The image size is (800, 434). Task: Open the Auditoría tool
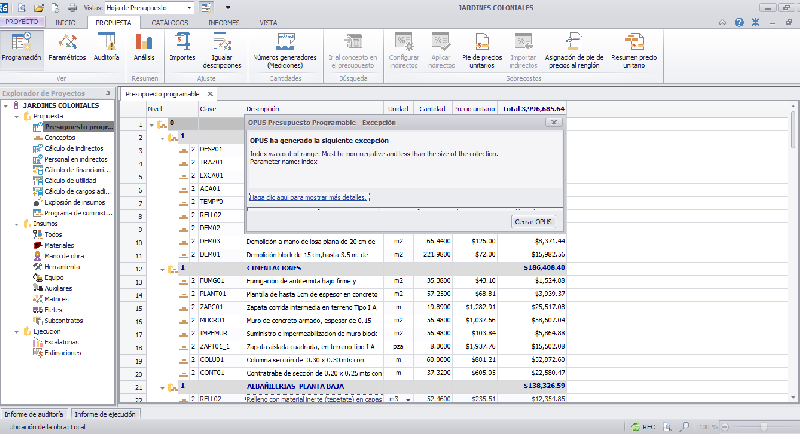[107, 47]
